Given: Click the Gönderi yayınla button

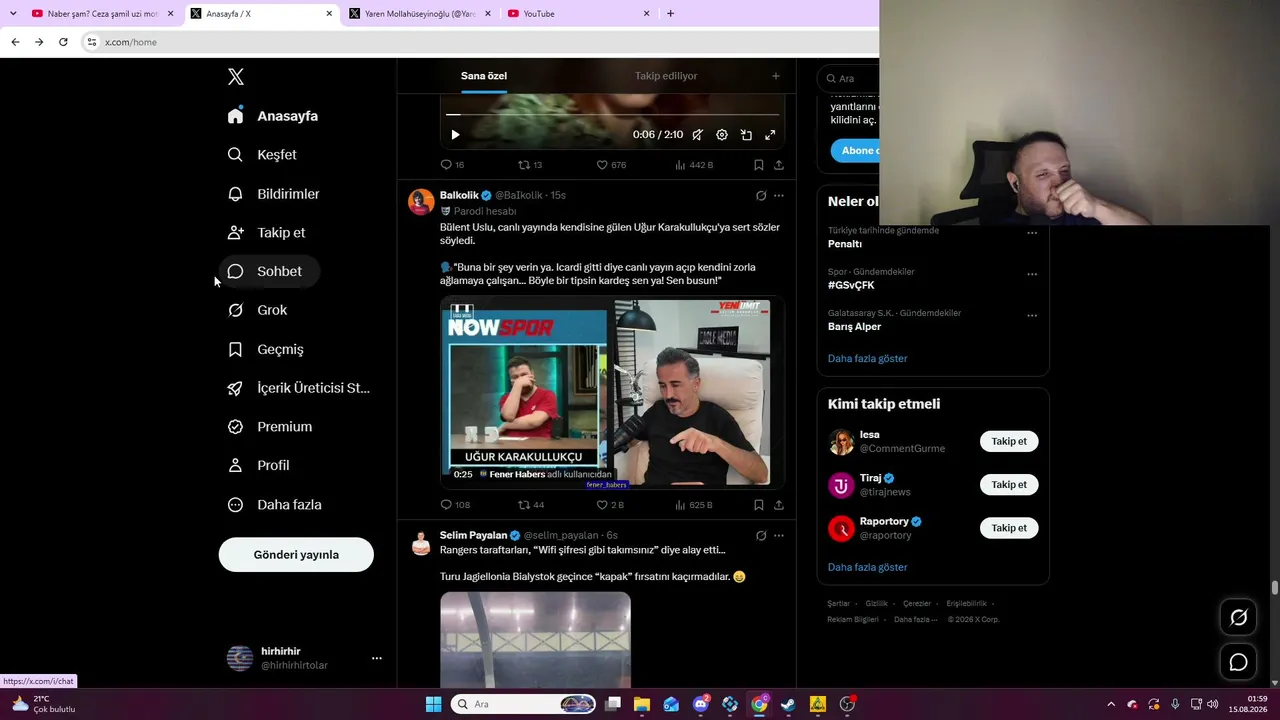Looking at the screenshot, I should [296, 555].
